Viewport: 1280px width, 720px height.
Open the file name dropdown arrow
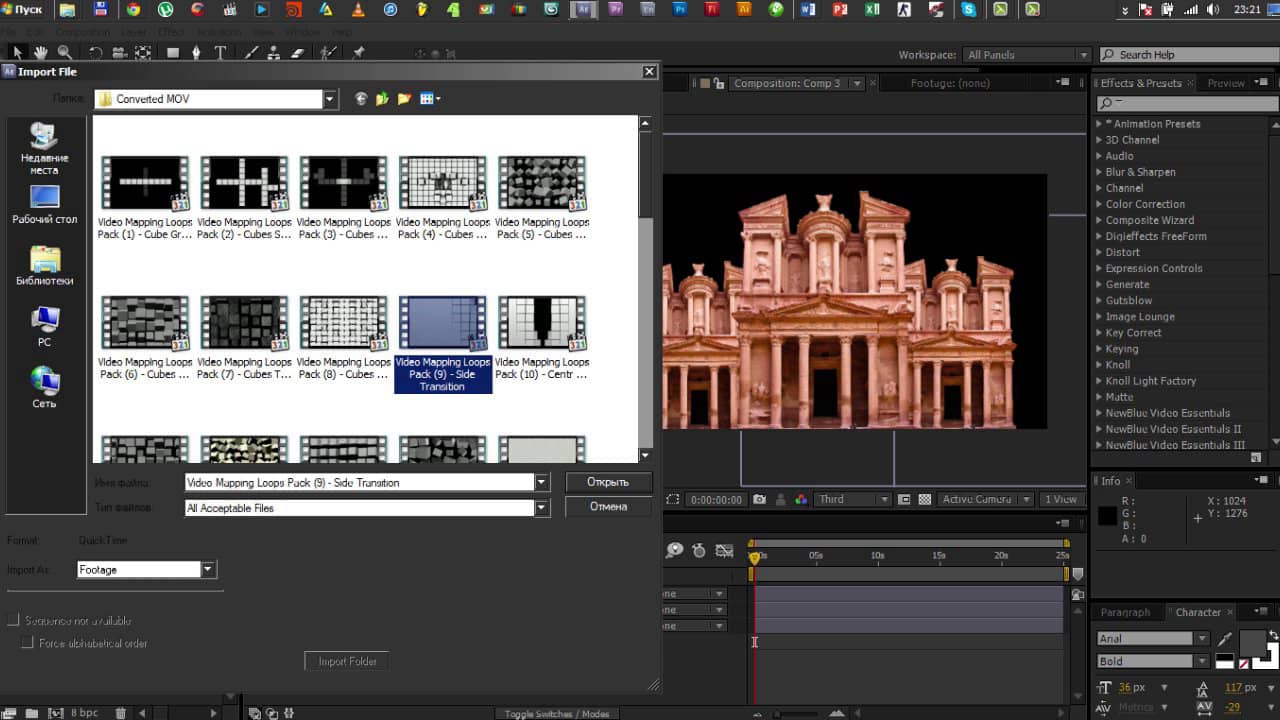542,482
